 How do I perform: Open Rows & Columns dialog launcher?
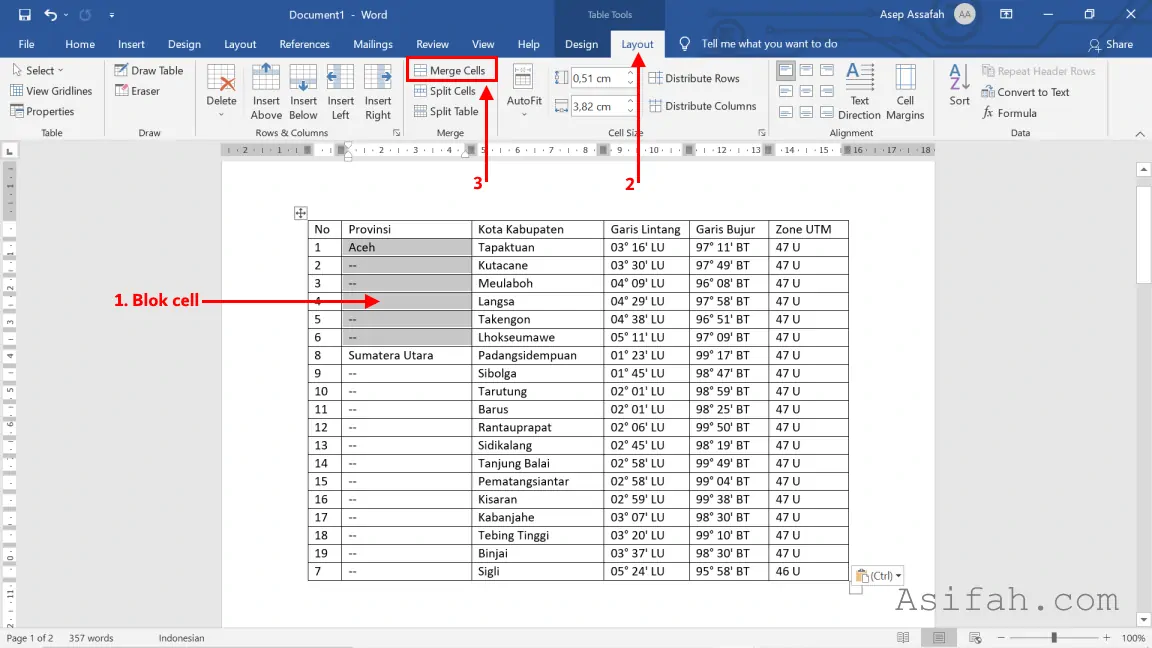tap(397, 133)
